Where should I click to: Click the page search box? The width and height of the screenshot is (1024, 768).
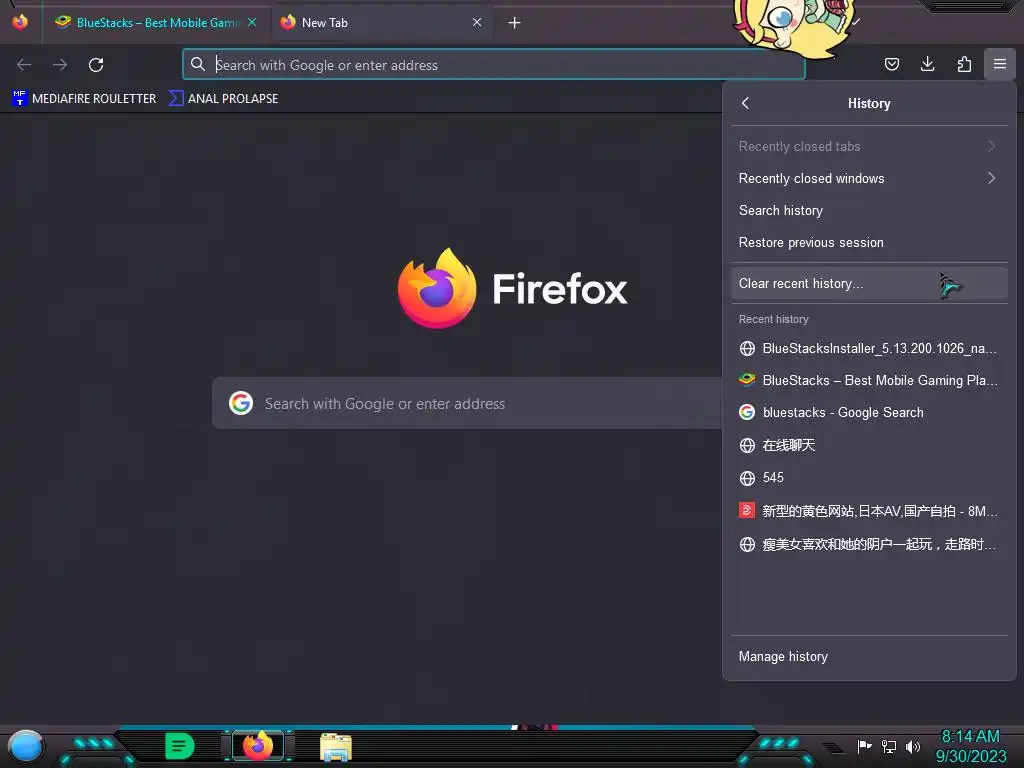click(x=468, y=403)
